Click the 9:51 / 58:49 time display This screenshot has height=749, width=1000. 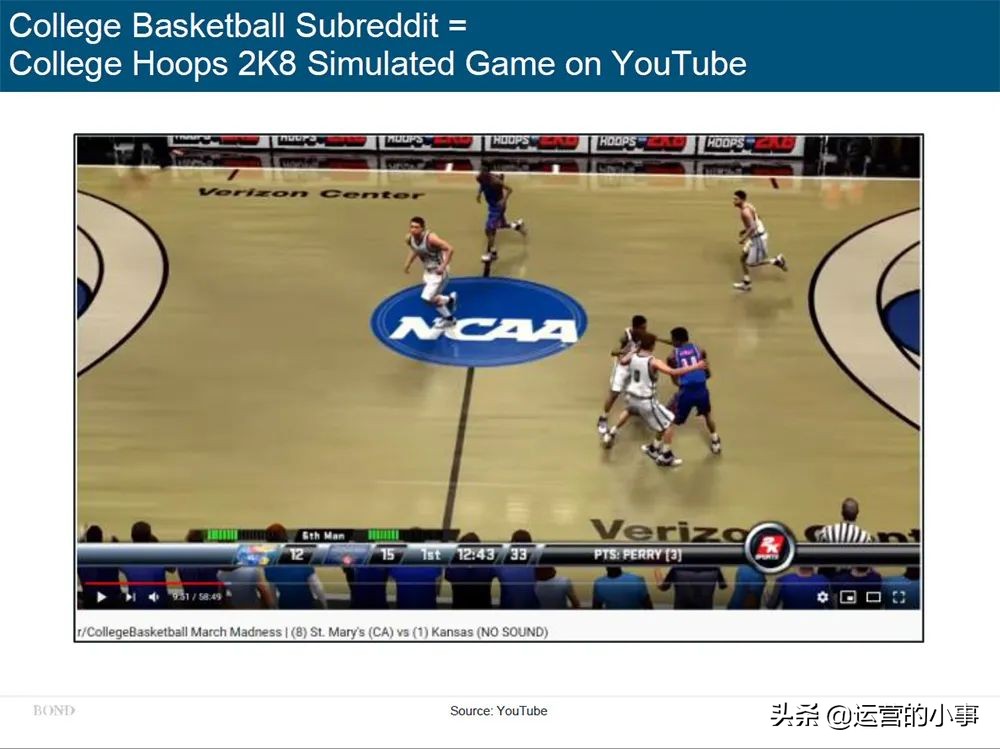tap(196, 597)
